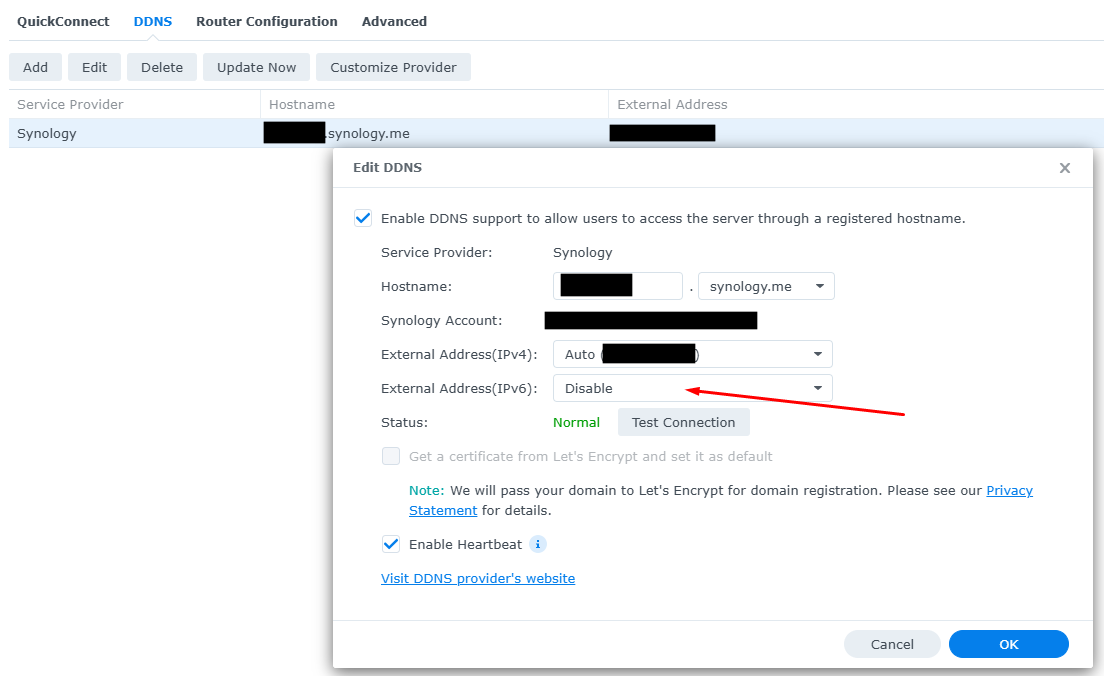1104x676 pixels.
Task: Click the Enable Heartbeat info icon
Action: (538, 545)
